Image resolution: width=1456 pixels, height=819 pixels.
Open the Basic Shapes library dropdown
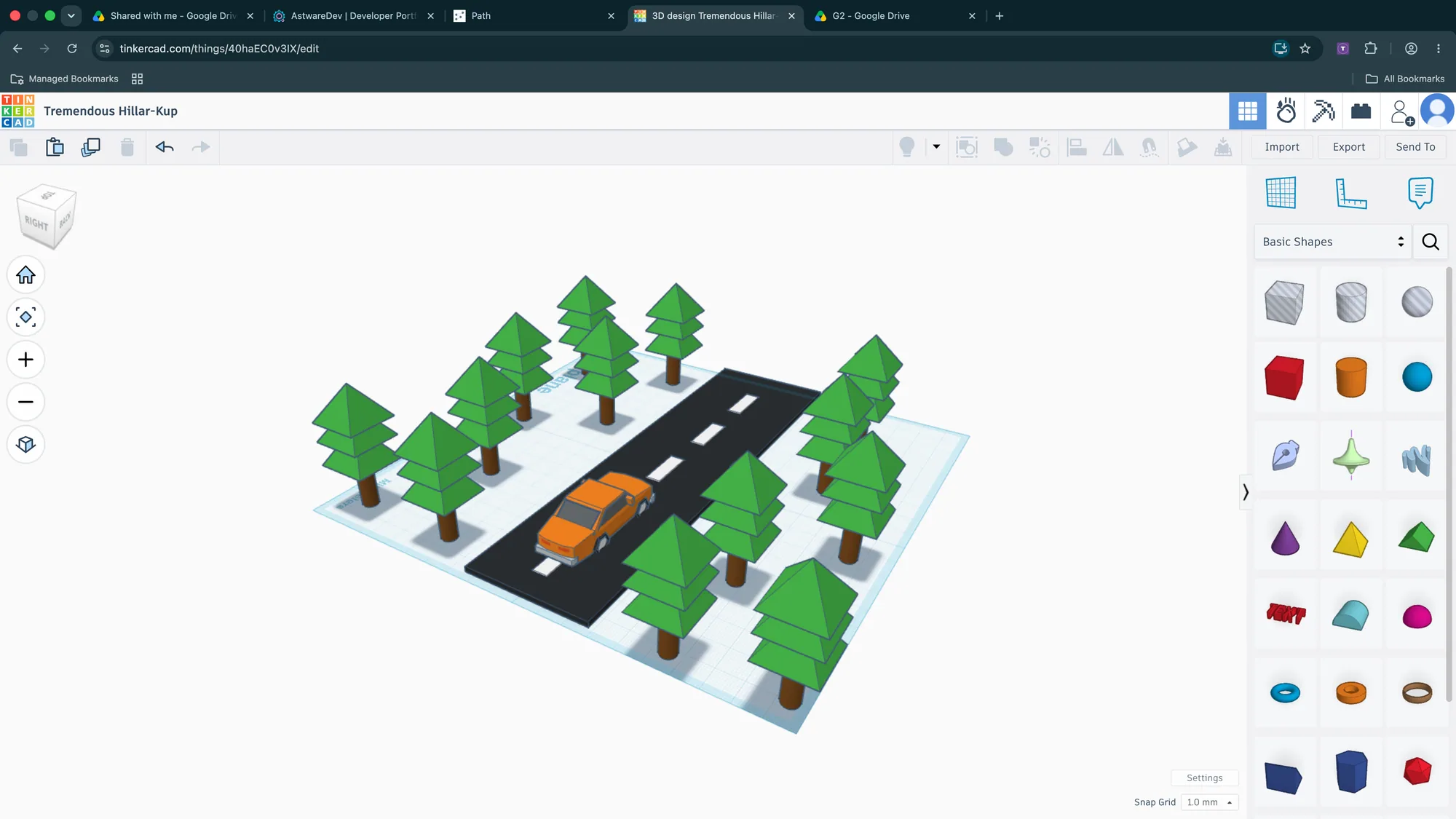(1332, 242)
